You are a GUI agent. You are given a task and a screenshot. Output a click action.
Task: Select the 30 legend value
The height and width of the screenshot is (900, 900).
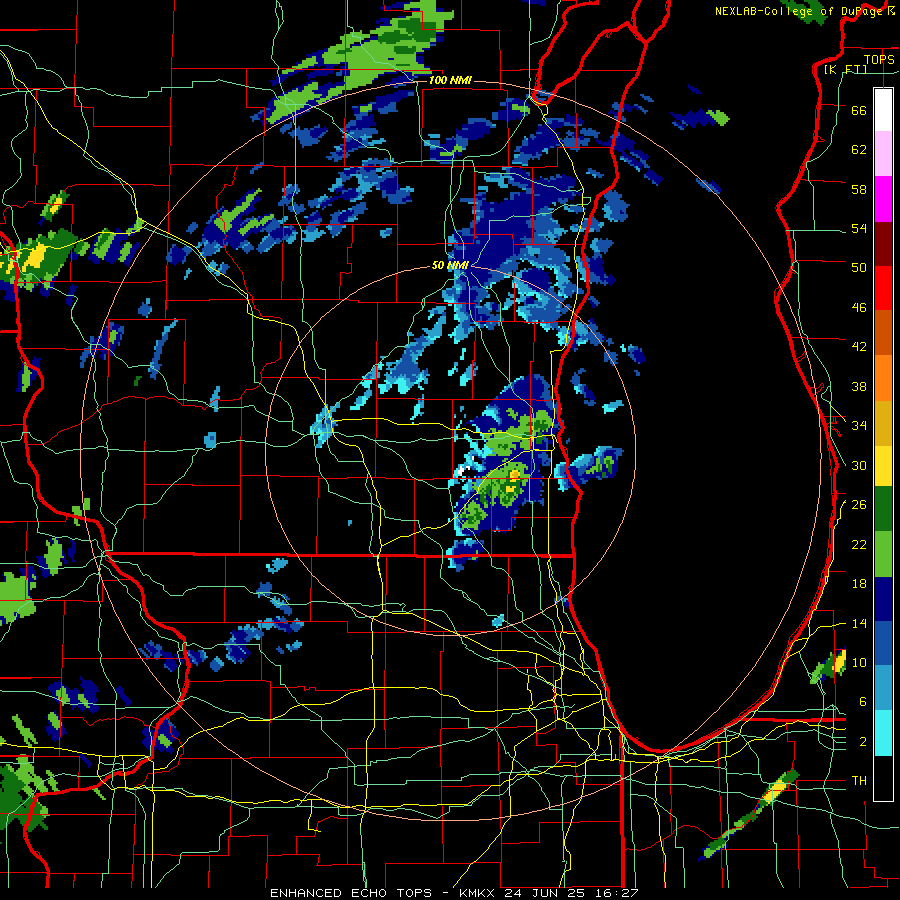(859, 465)
